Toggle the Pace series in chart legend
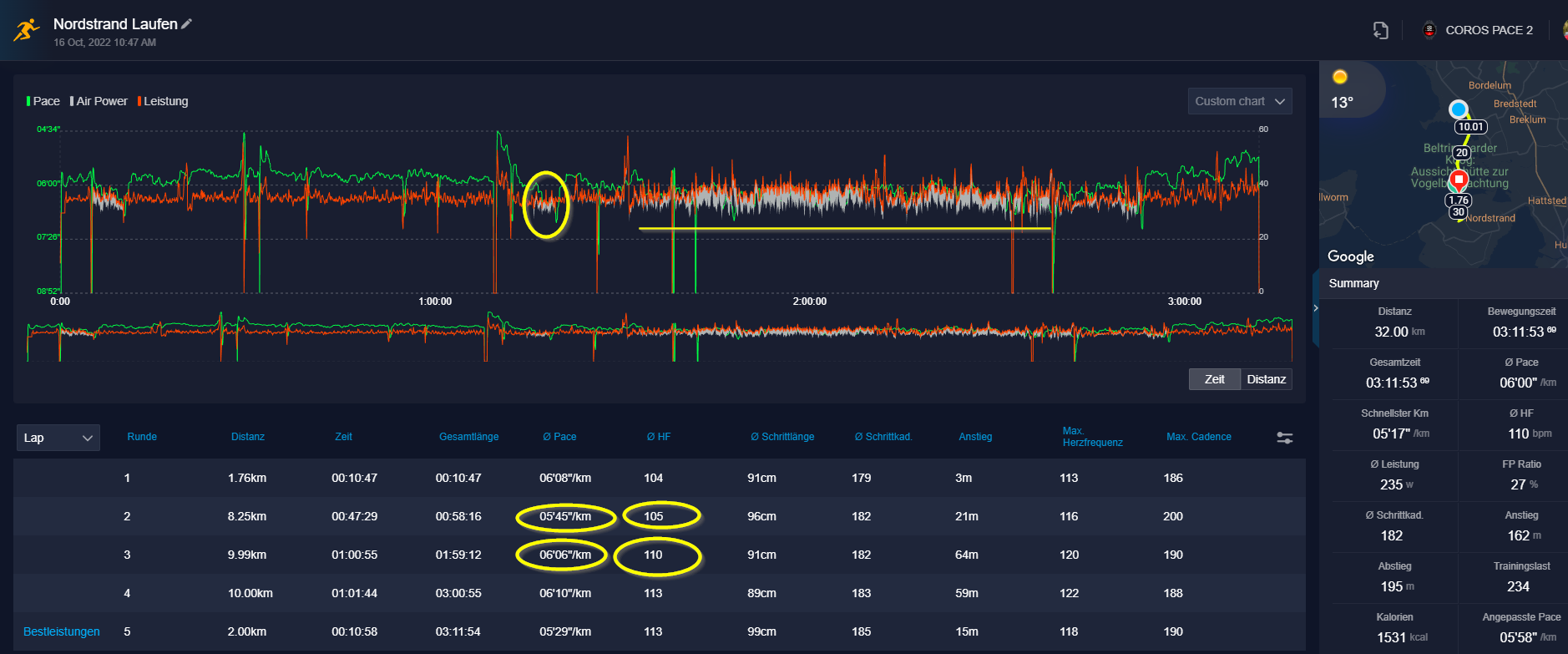The height and width of the screenshot is (654, 1568). pyautogui.click(x=43, y=101)
